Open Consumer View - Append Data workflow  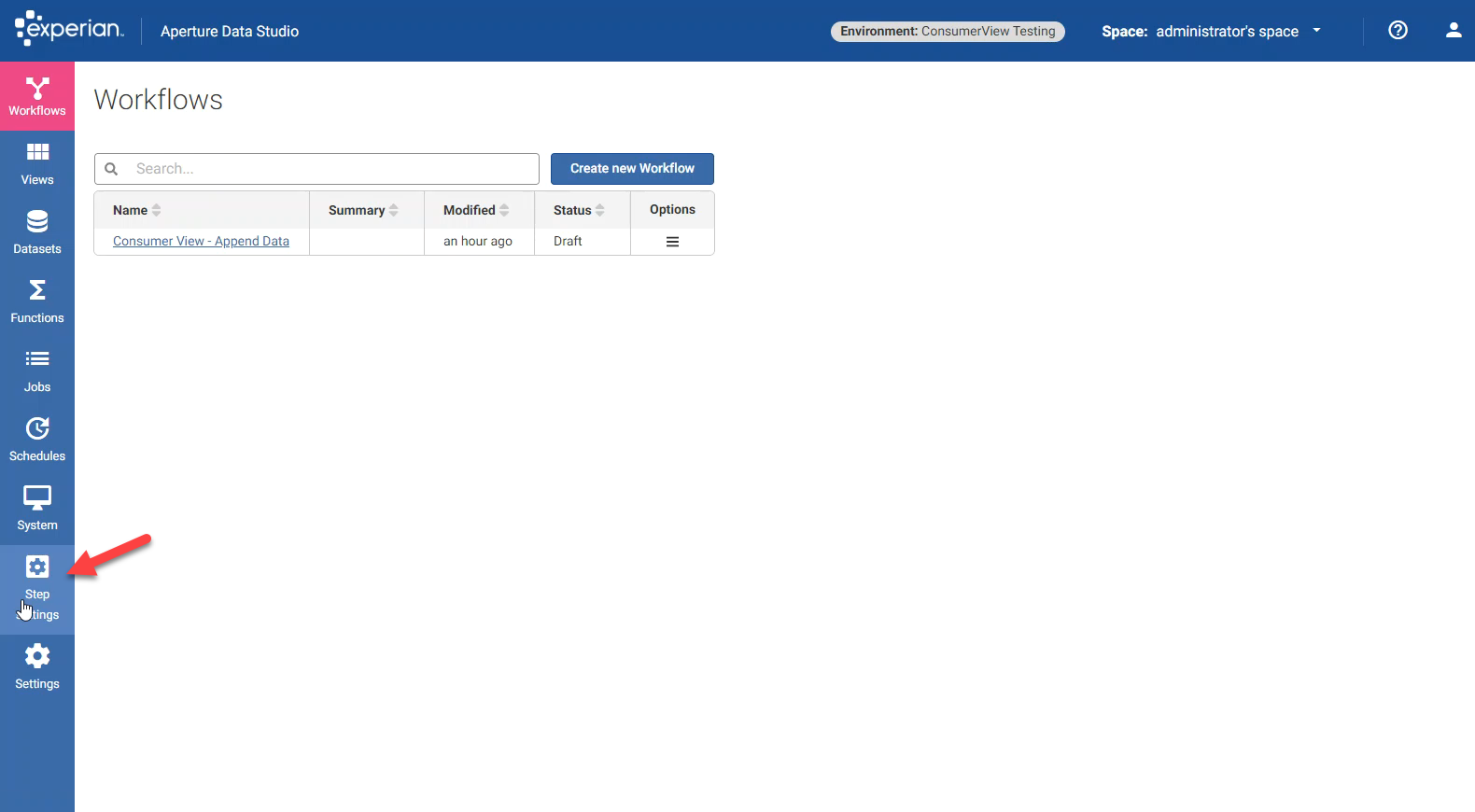point(201,241)
